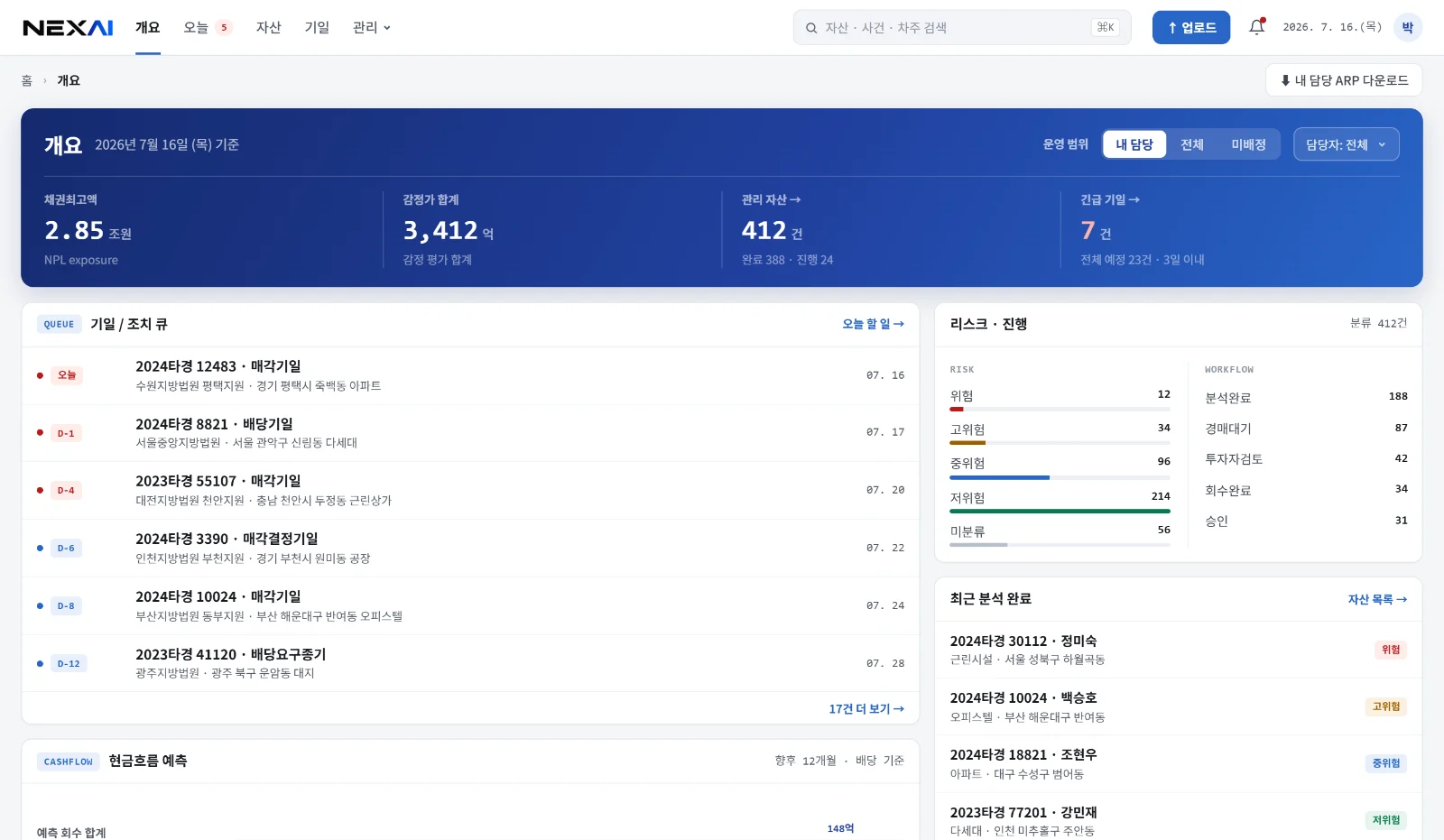Open 긴급 기일 stat link
Screen dimensions: 1444x840
pos(1110,199)
